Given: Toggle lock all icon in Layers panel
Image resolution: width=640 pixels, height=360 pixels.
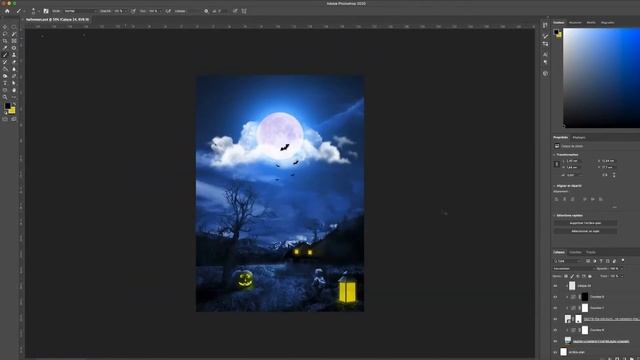Looking at the screenshot, I should 590,276.
